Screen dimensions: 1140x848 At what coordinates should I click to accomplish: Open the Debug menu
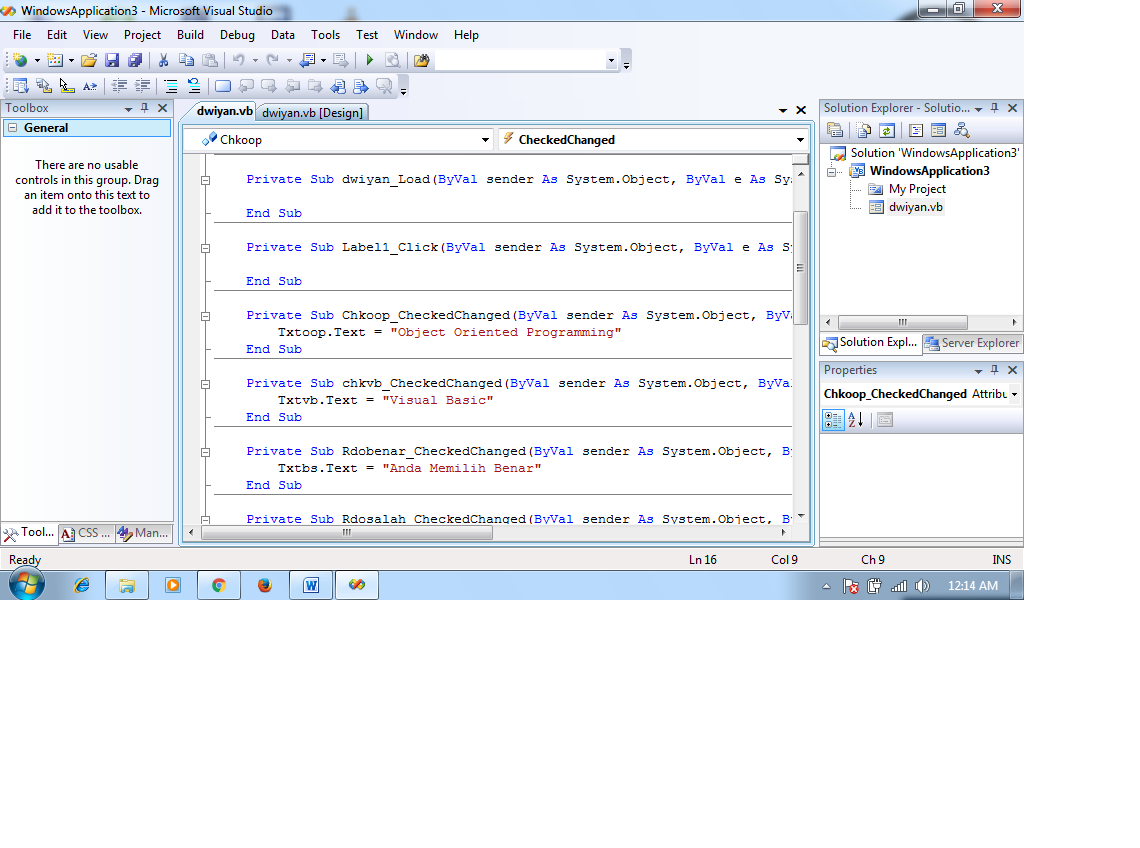(x=237, y=35)
